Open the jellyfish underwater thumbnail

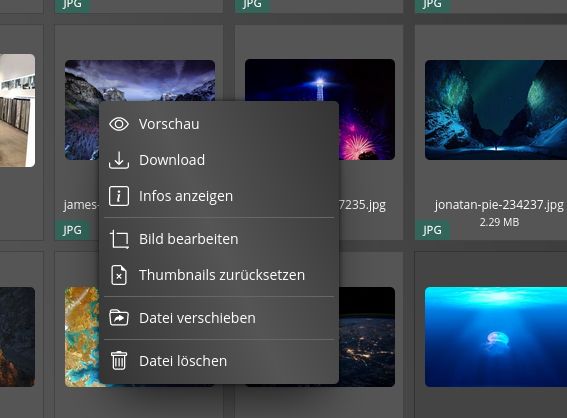tap(496, 337)
